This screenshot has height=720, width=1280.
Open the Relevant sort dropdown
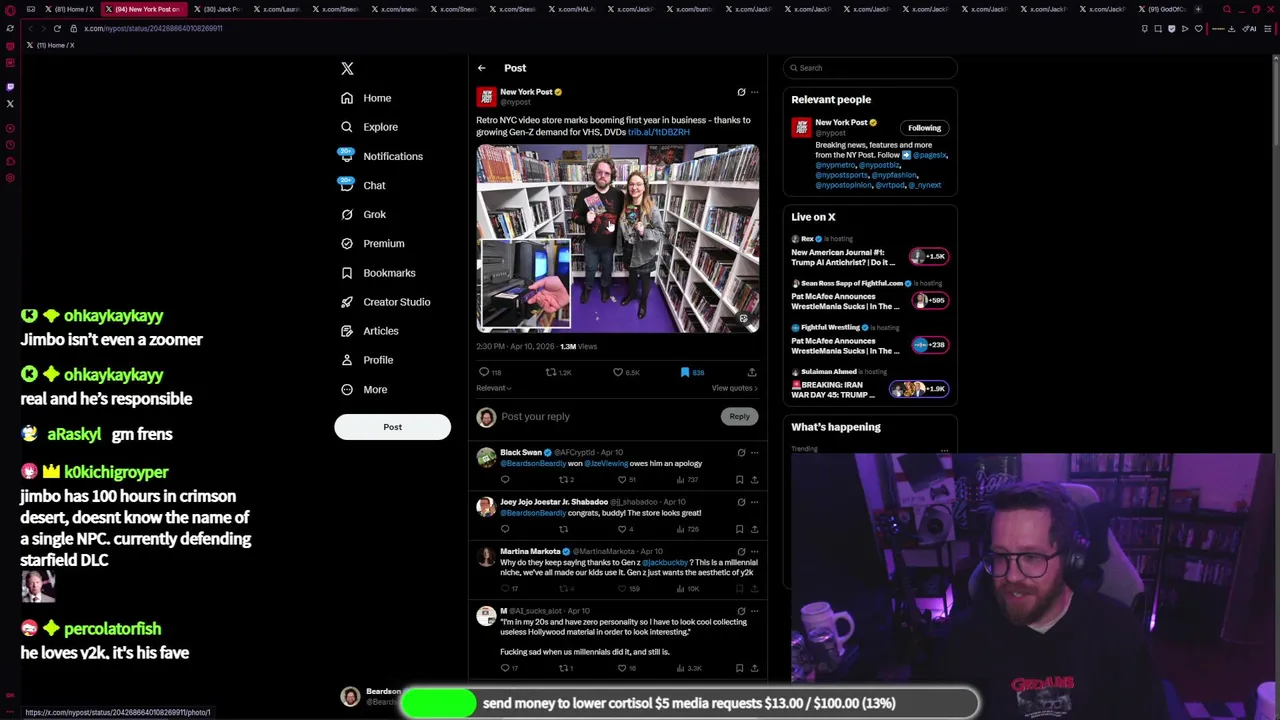tap(493, 388)
